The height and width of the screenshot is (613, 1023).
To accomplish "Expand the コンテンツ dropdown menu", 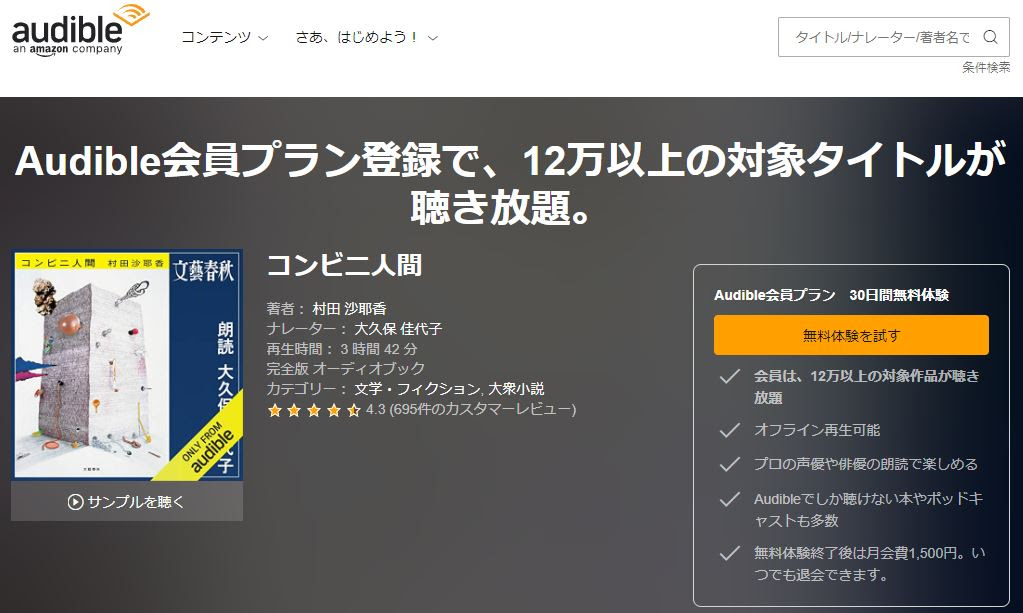I will 224,37.
